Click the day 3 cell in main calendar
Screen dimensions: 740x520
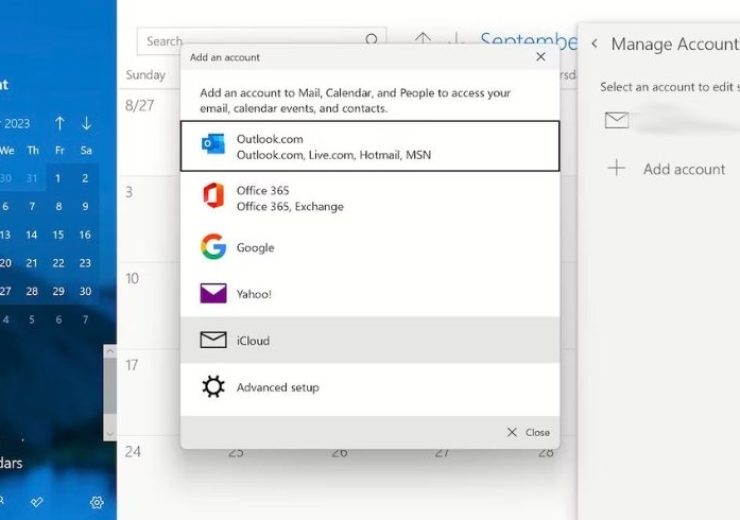(x=149, y=219)
